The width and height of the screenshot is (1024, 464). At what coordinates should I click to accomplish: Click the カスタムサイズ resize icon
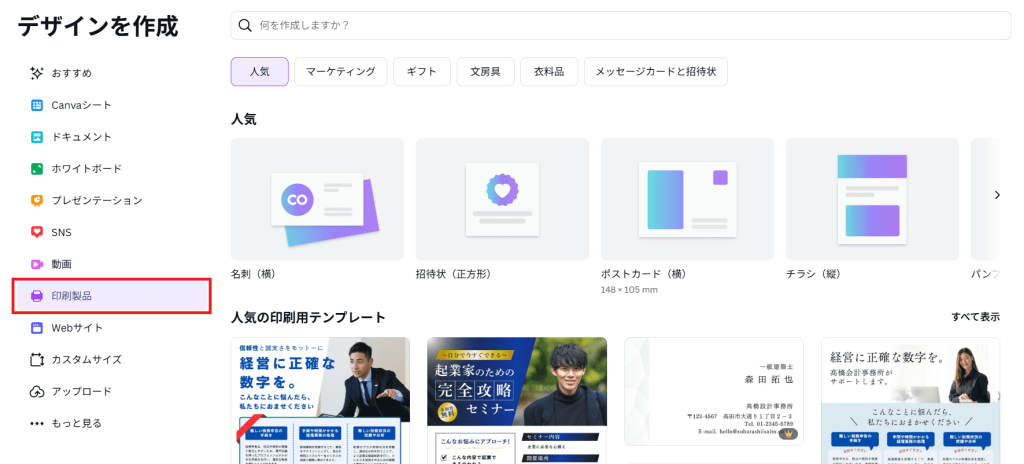coord(37,359)
